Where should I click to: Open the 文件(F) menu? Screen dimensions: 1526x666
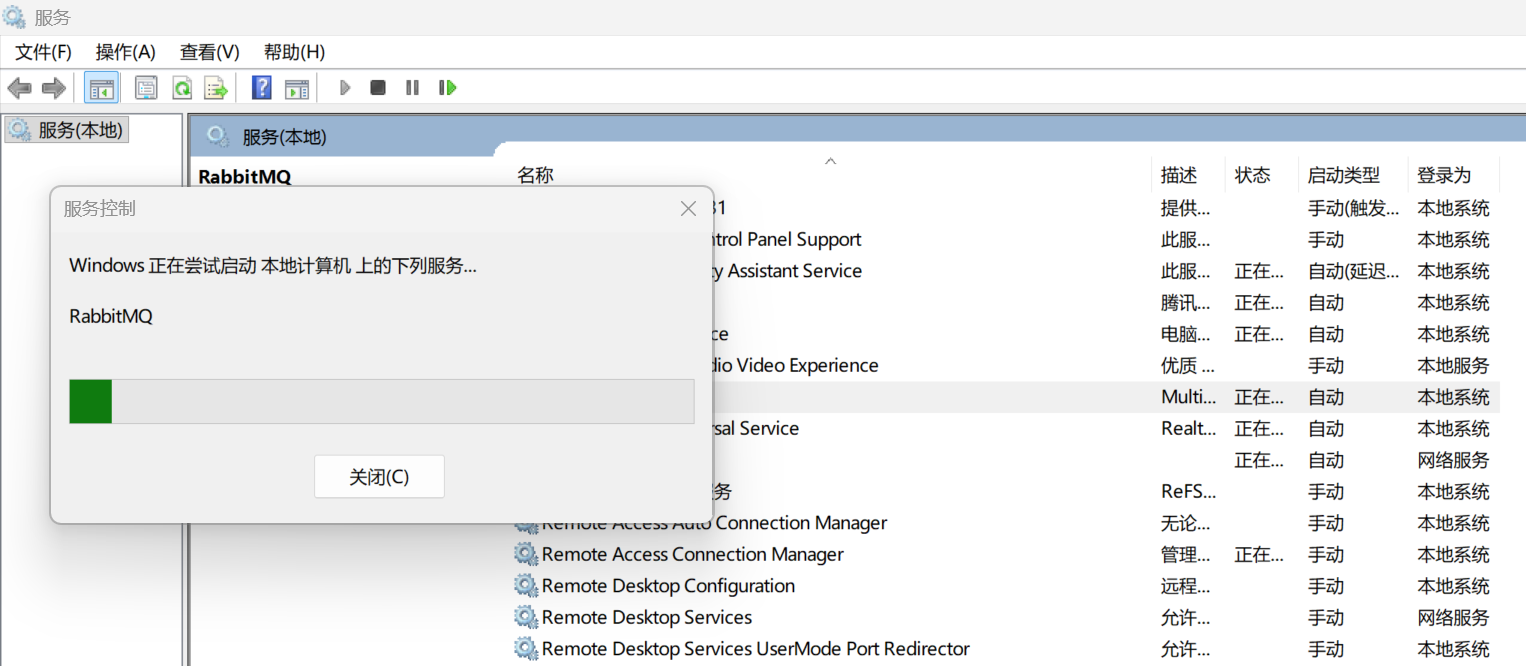coord(43,52)
